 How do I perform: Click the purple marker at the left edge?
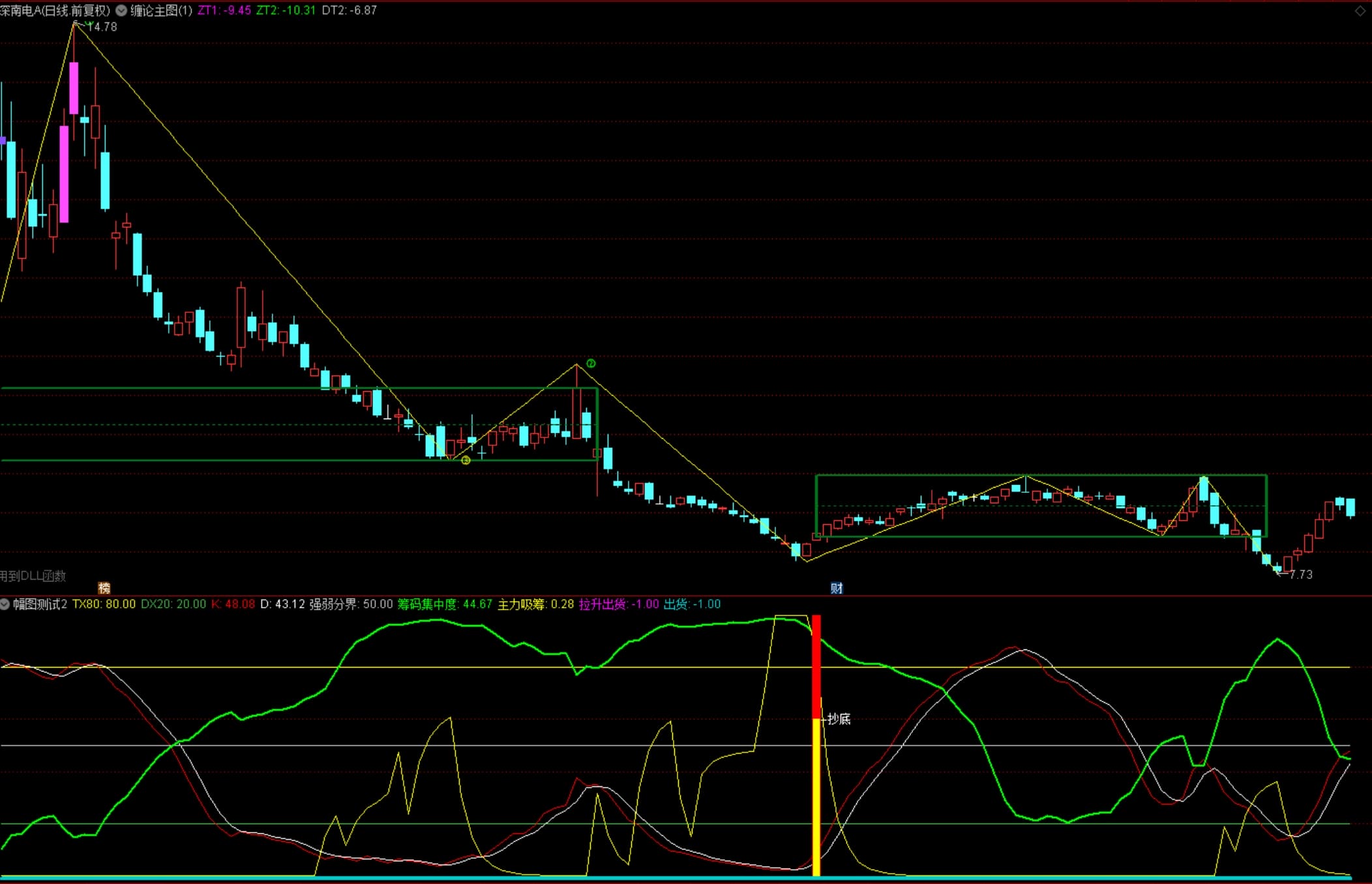(3, 140)
